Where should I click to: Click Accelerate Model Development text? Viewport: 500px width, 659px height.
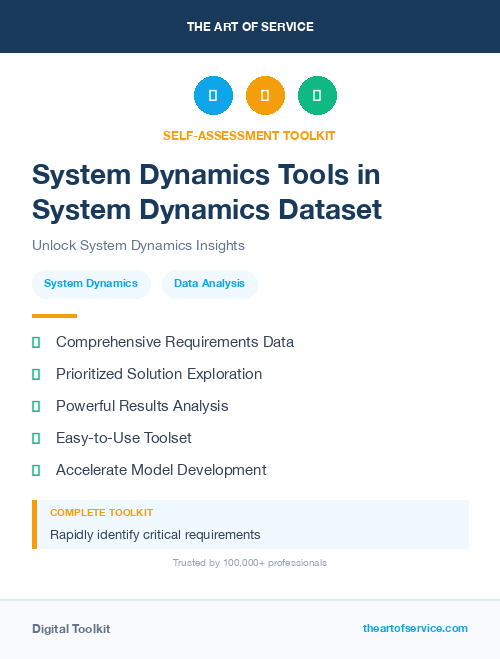[161, 470]
